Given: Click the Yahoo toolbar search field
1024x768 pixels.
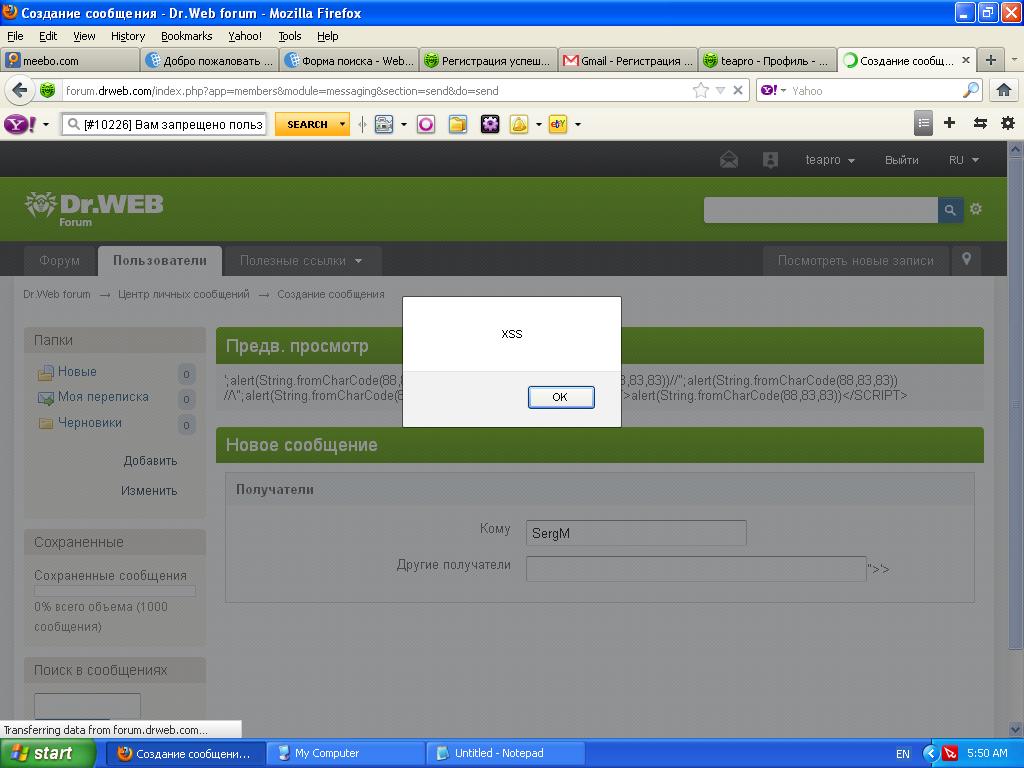Looking at the screenshot, I should click(x=165, y=124).
